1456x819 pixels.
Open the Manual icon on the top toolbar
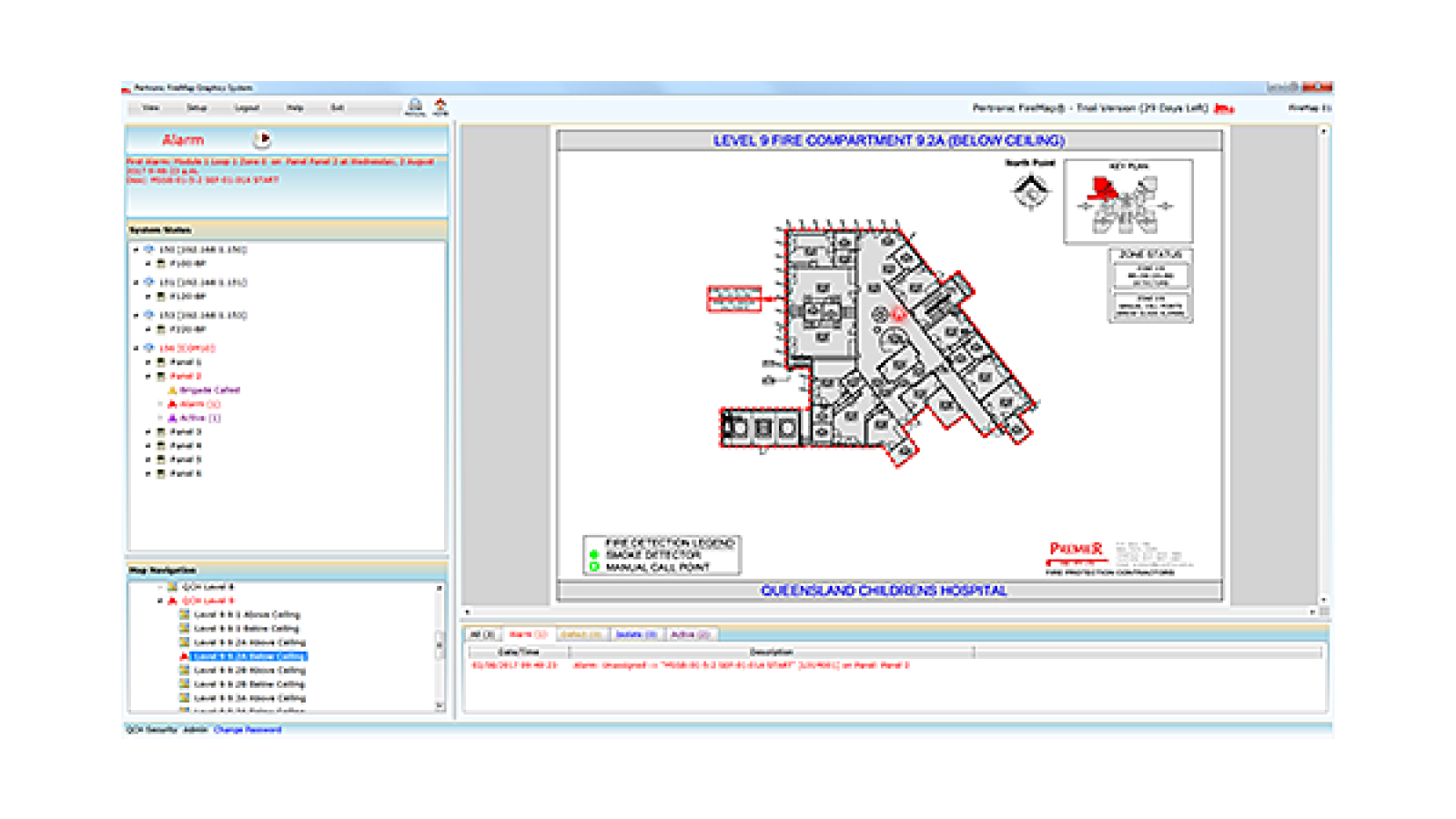coord(415,105)
